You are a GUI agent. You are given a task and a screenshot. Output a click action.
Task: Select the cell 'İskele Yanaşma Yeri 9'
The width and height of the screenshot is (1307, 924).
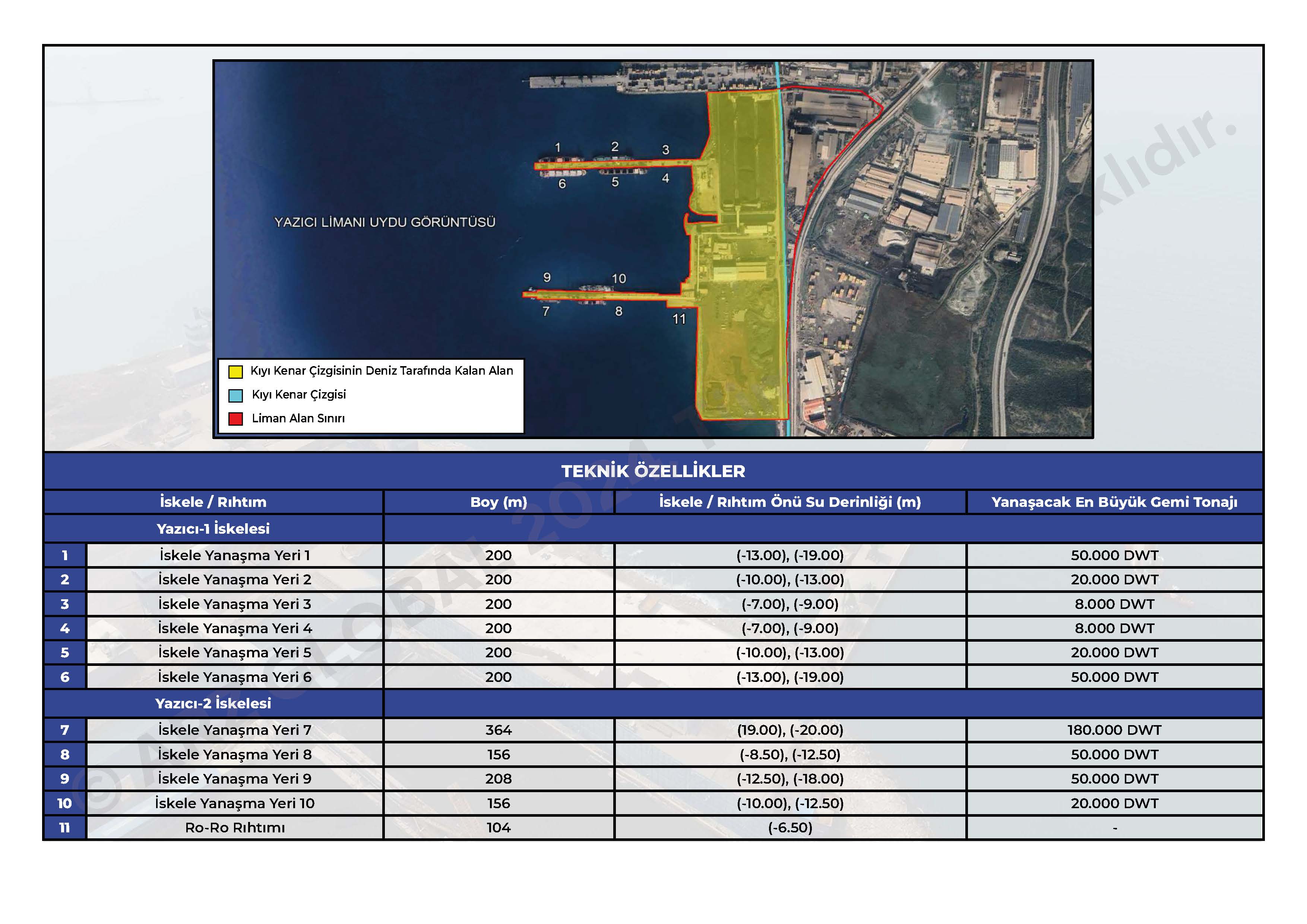(235, 779)
